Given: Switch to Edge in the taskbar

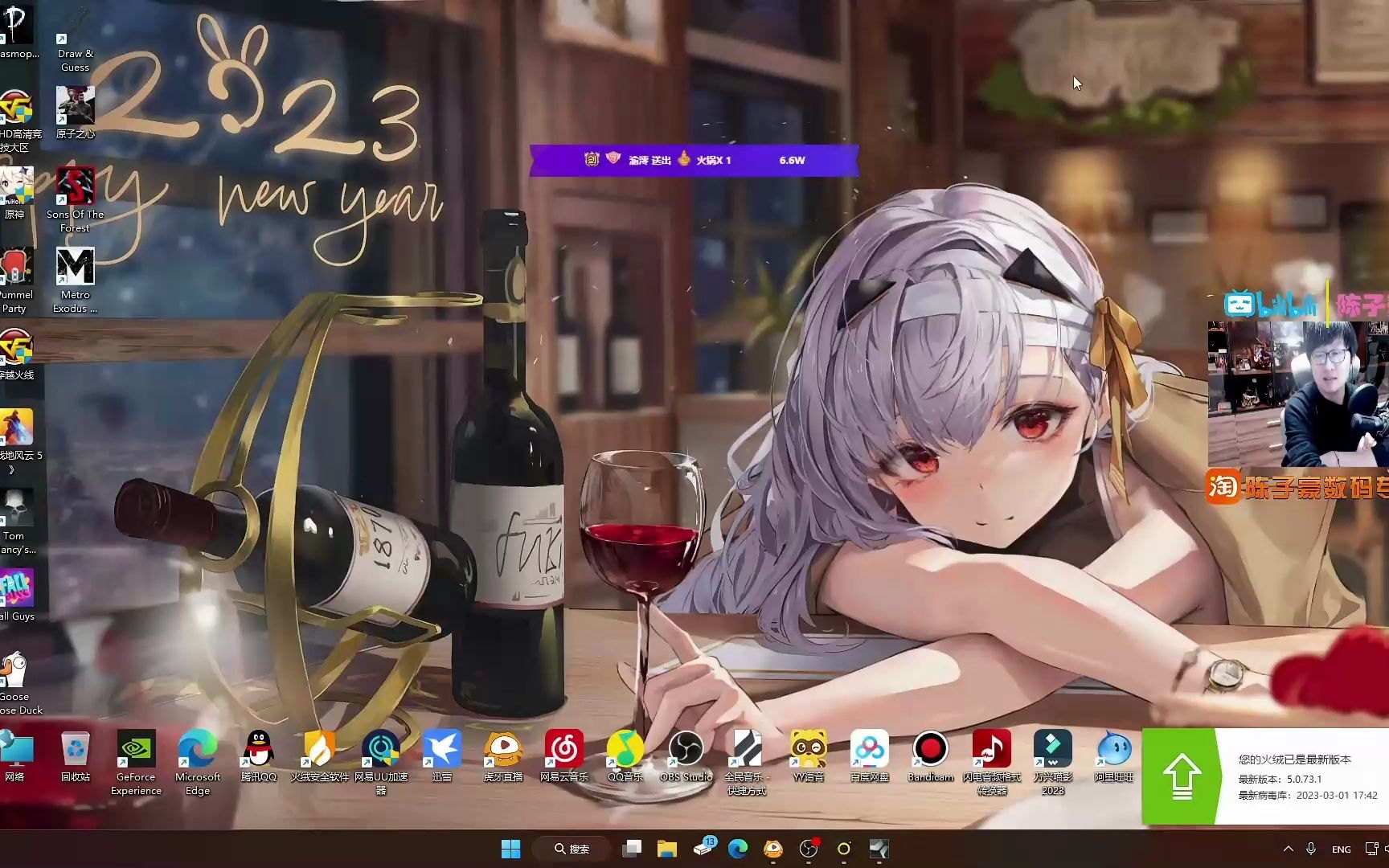Looking at the screenshot, I should click(x=738, y=849).
